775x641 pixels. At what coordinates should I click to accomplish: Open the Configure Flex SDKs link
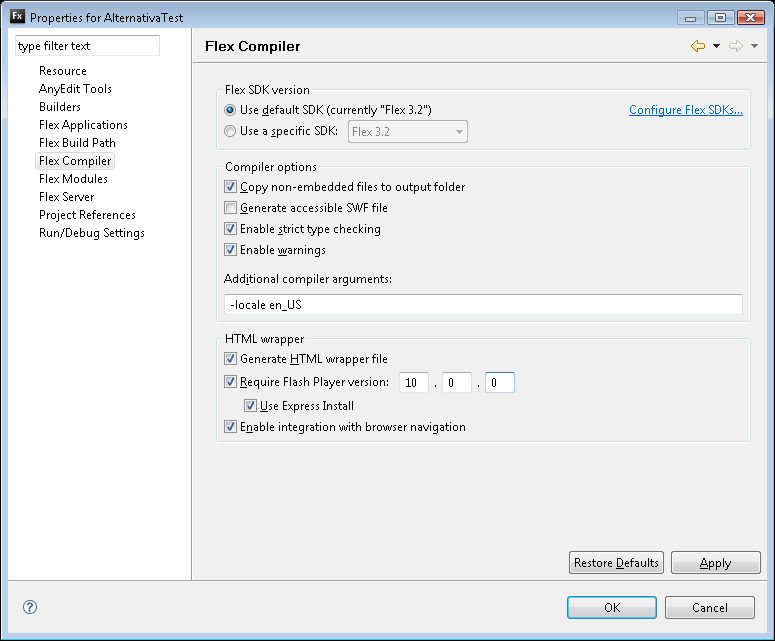[685, 110]
